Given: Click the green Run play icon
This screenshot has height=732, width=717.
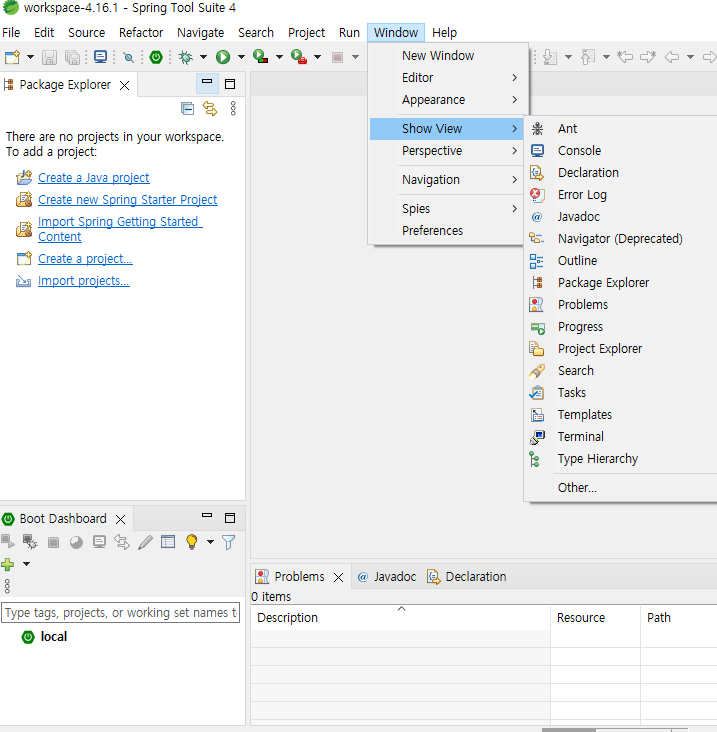Looking at the screenshot, I should [223, 57].
